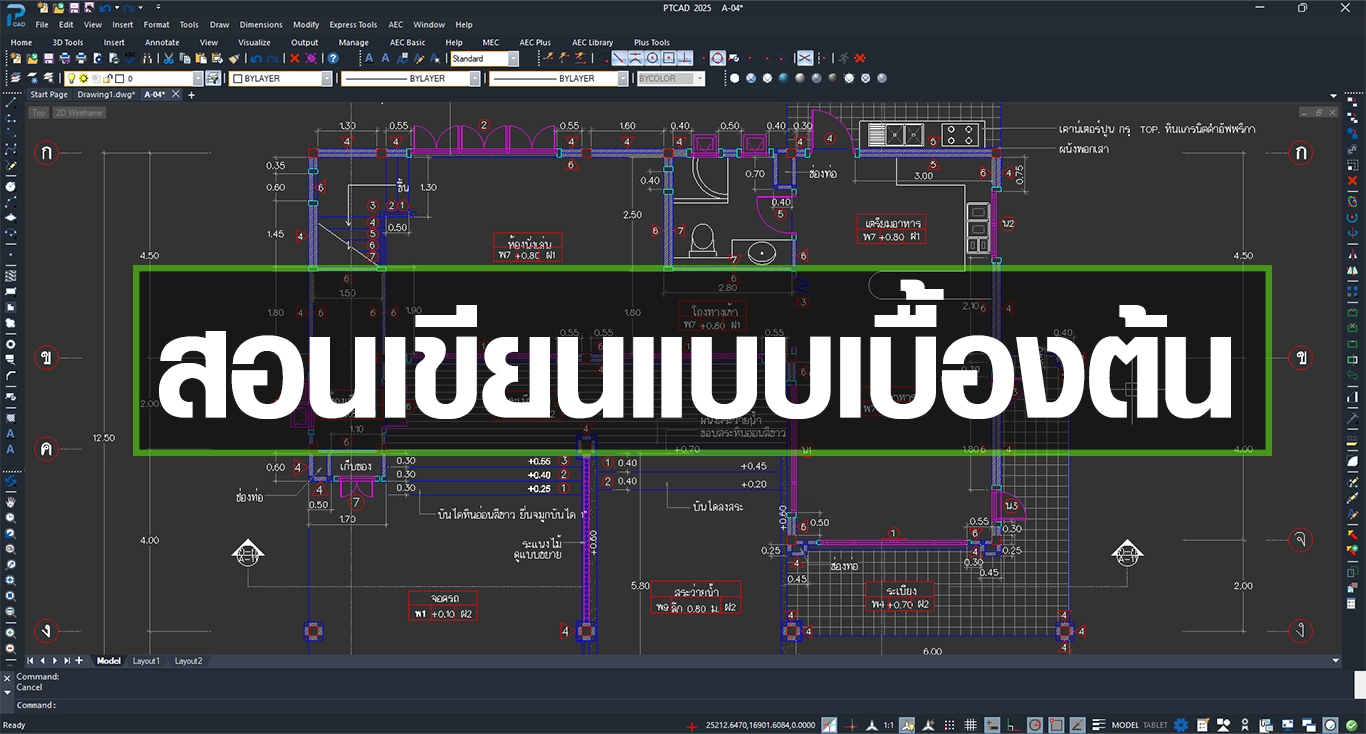Viewport: 1366px width, 734px height.
Task: Switch to the Layout1 tab
Action: click(x=146, y=661)
